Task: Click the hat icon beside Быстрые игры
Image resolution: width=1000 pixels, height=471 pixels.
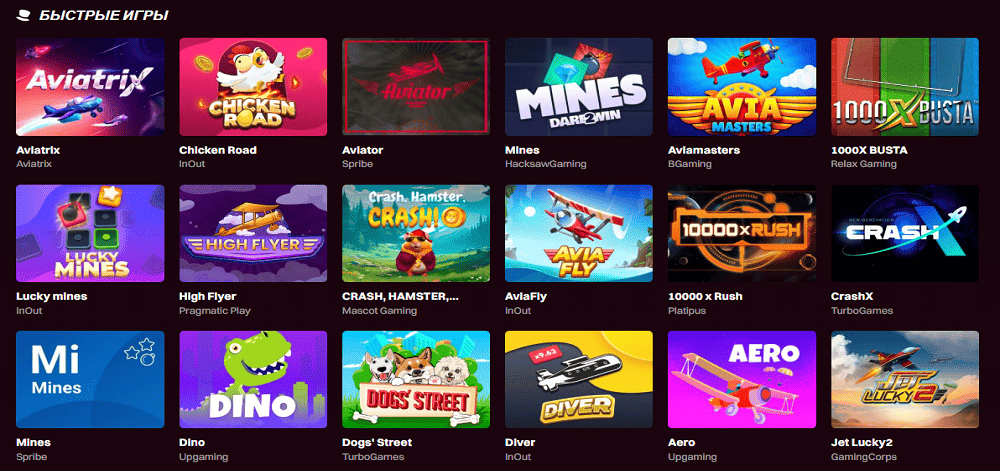Action: (24, 15)
